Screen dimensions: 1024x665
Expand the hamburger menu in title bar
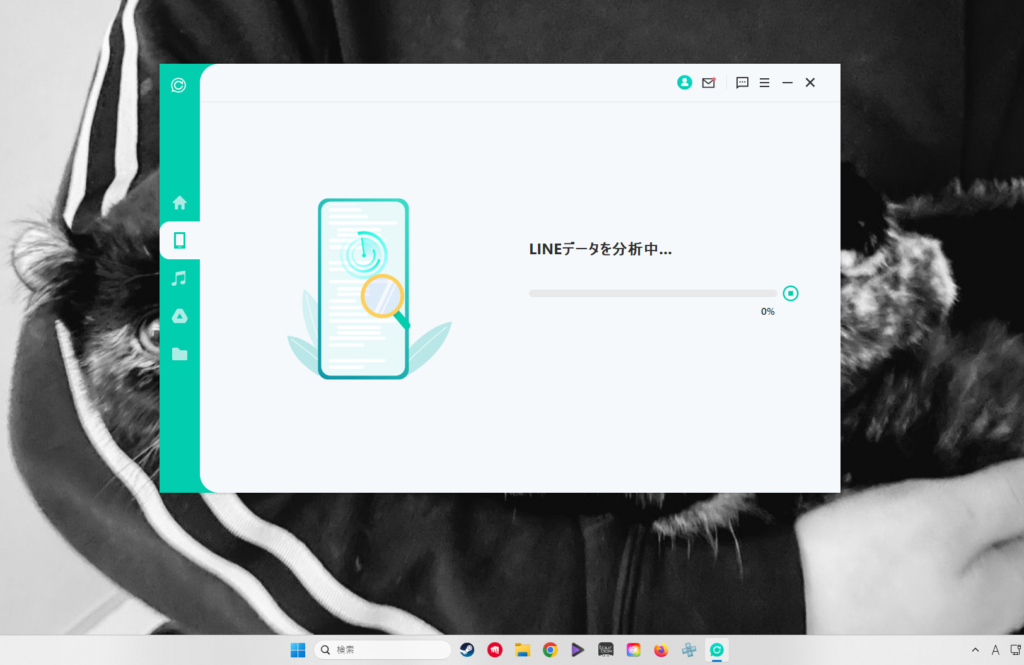point(764,83)
